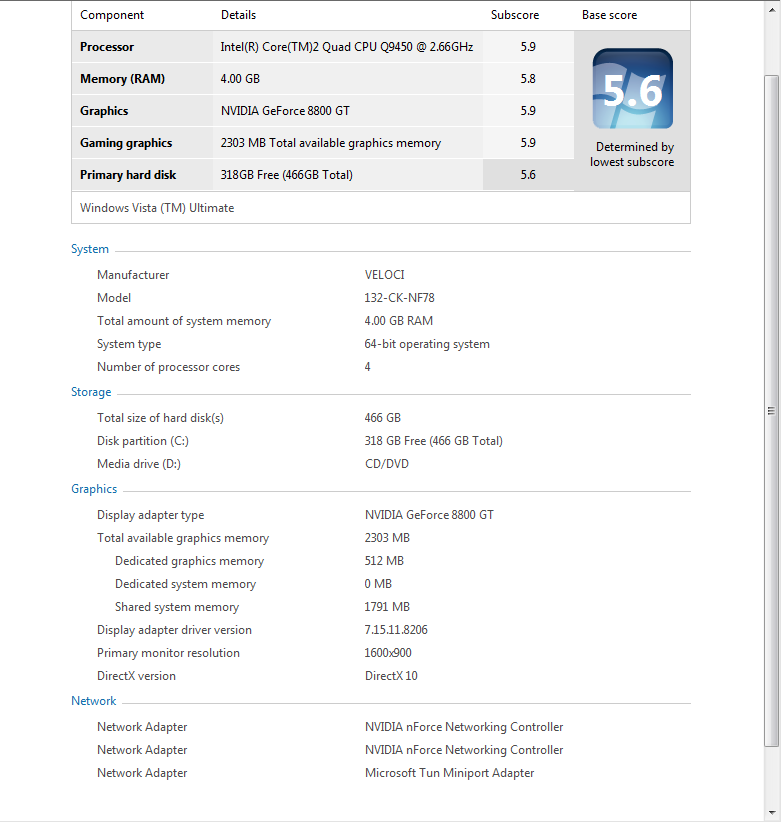This screenshot has width=782, height=822.
Task: Click the Storage section heading
Action: point(91,392)
